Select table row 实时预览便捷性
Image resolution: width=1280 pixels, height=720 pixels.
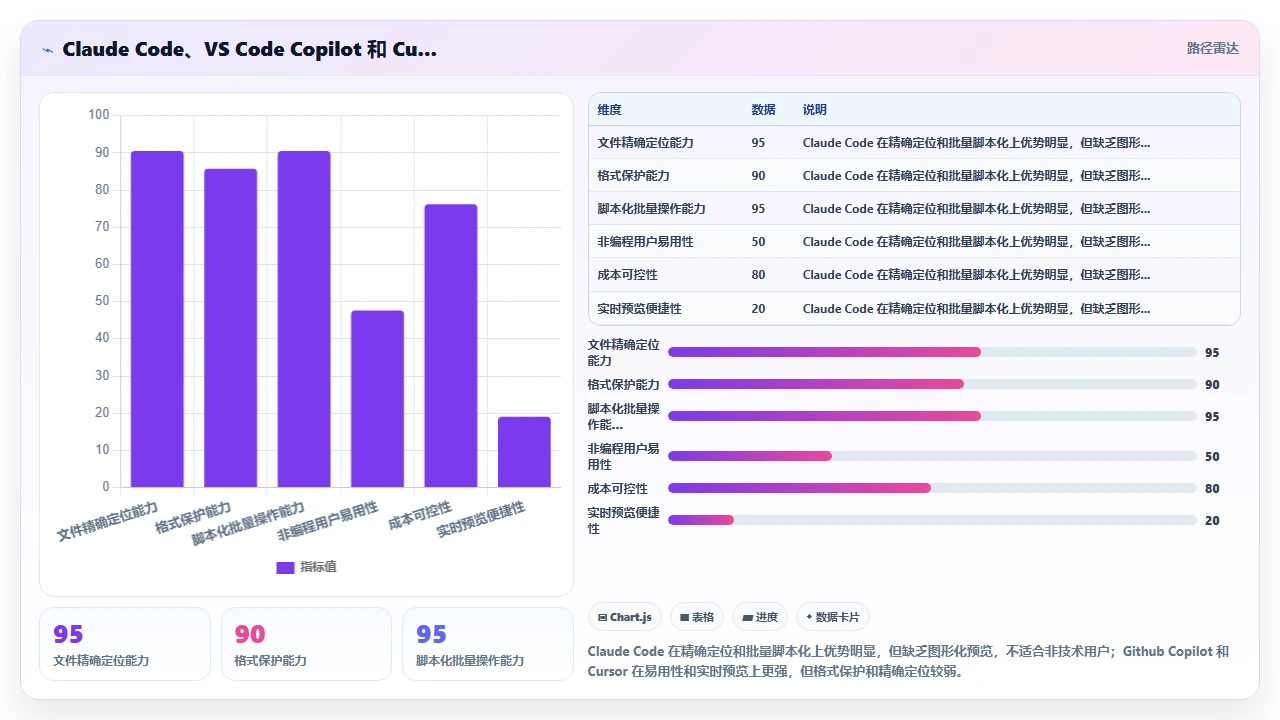[914, 309]
